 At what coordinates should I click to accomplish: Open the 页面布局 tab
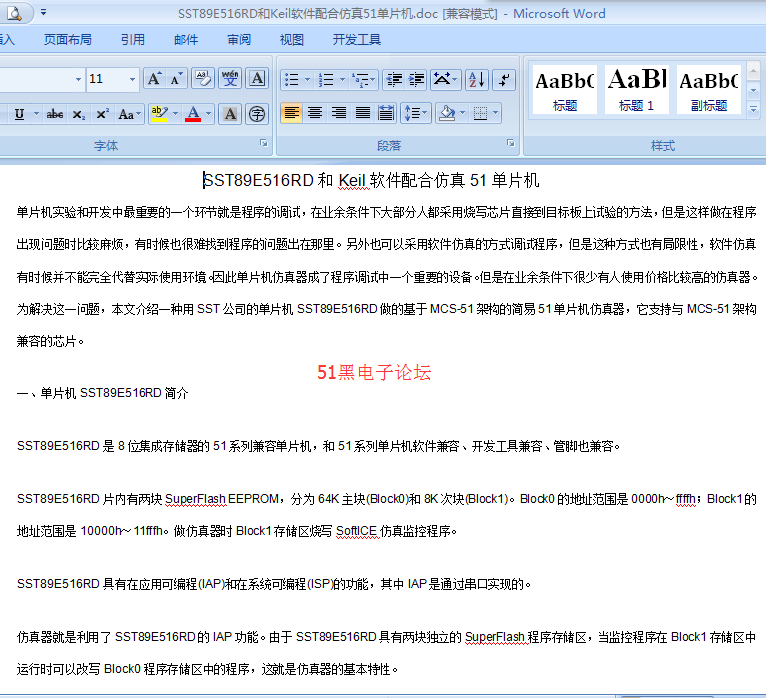(x=67, y=40)
